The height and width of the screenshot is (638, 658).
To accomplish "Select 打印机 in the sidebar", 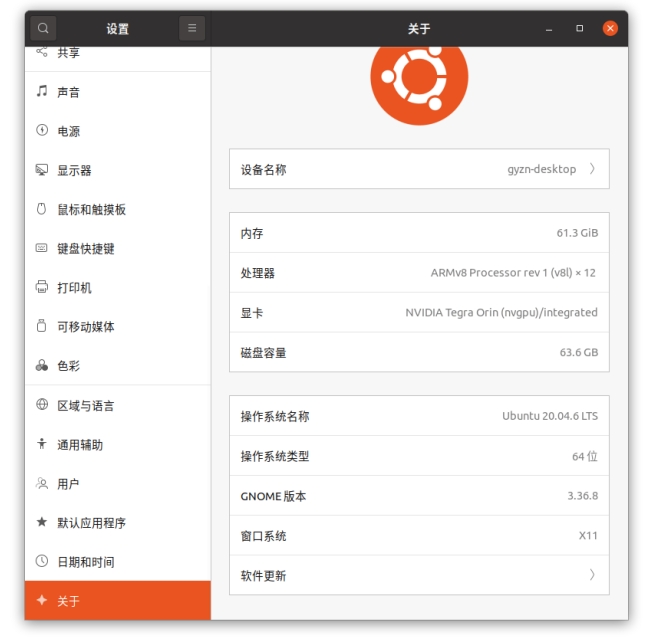I will [x=118, y=288].
